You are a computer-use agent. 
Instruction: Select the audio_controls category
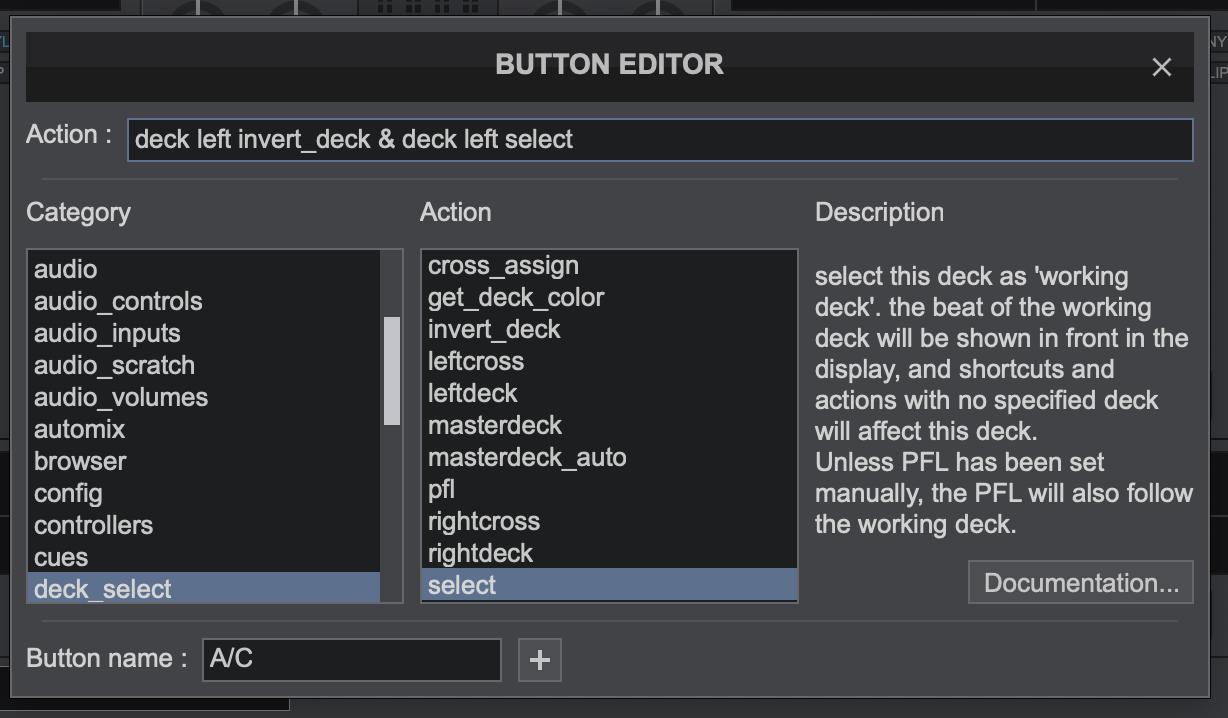pos(204,301)
